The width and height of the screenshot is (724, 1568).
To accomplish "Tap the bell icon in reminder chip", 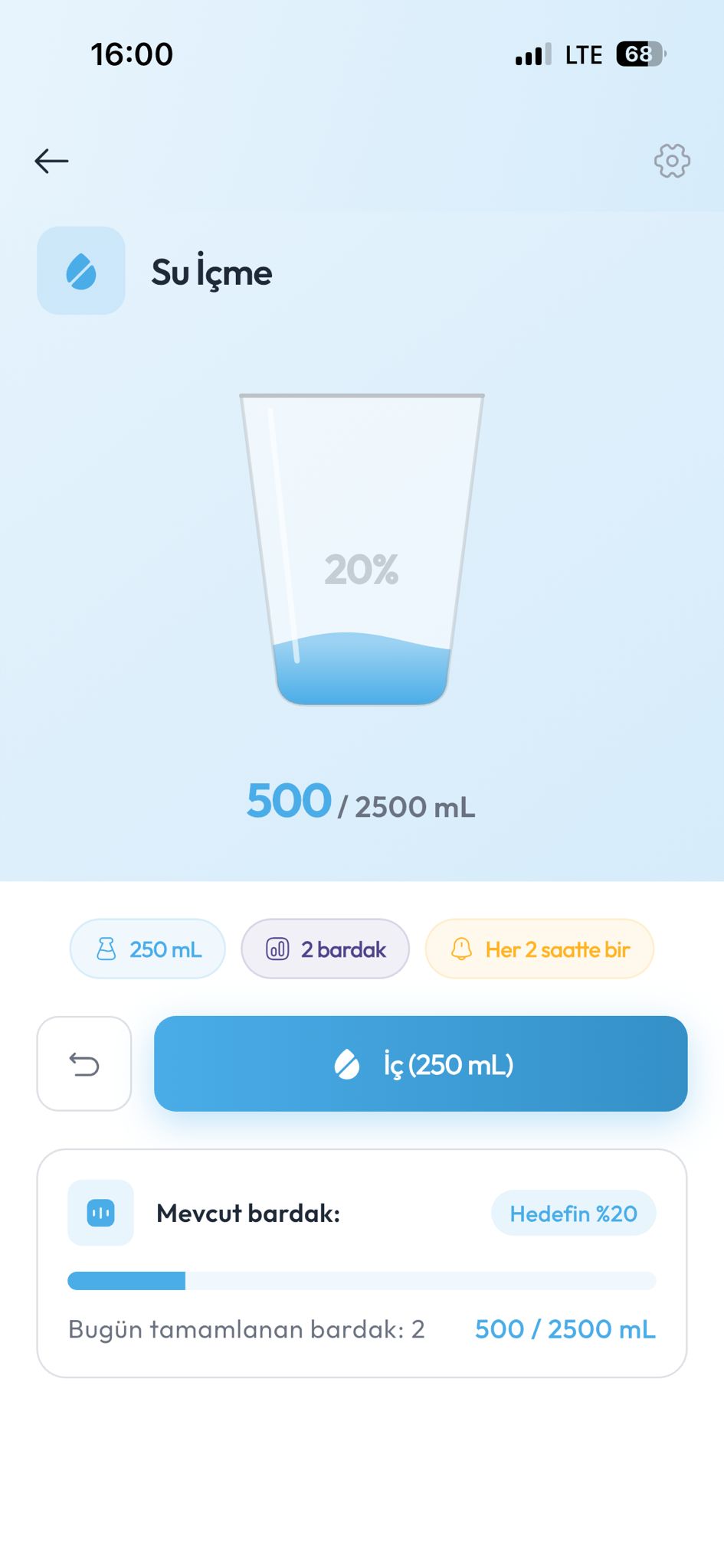I will coord(461,949).
